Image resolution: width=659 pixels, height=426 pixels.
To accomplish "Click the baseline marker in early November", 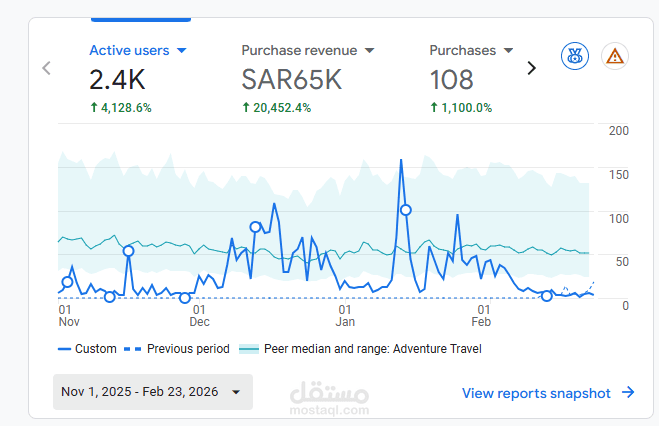I will [x=110, y=297].
